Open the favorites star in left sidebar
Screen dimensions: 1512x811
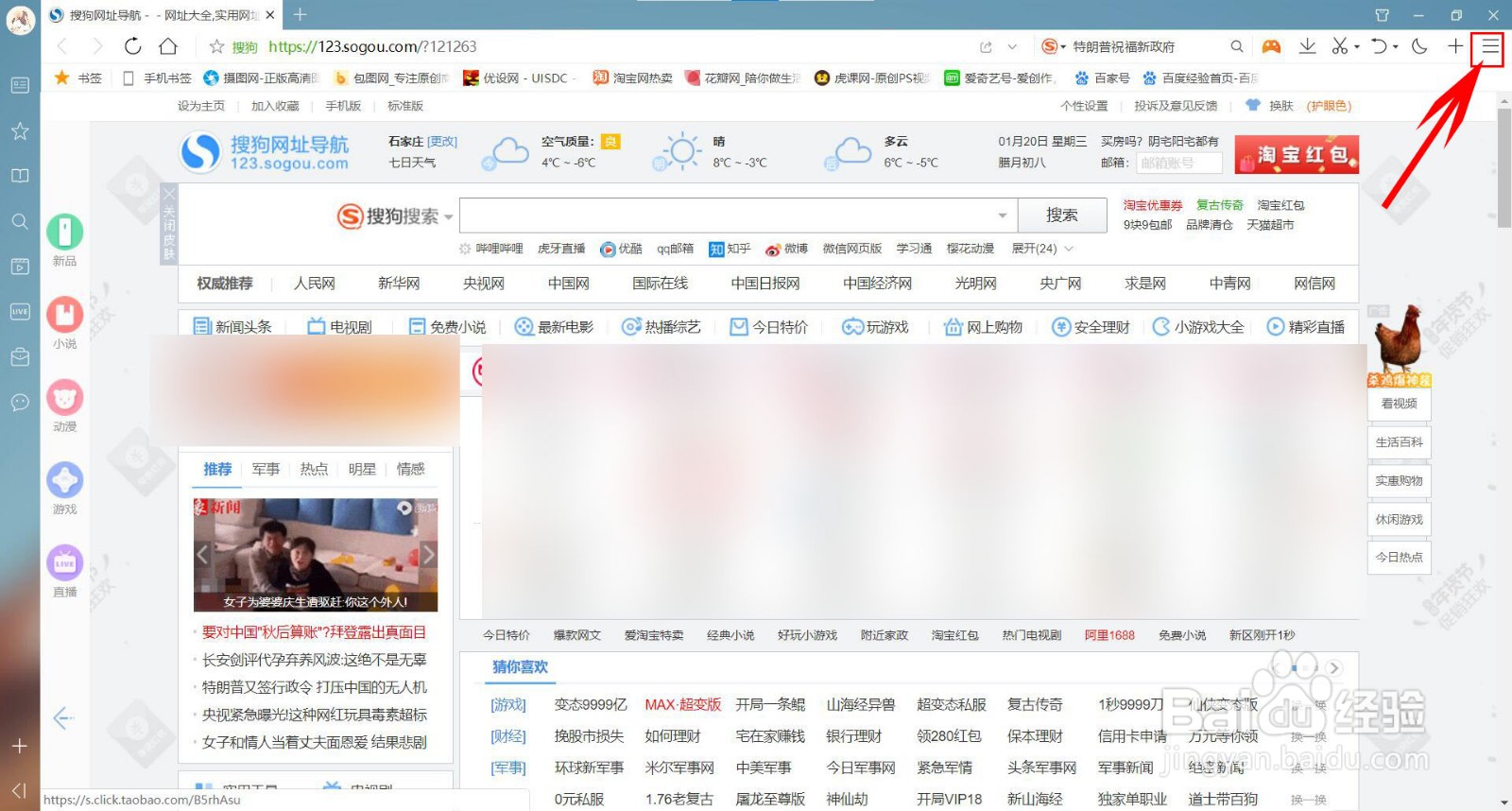pyautogui.click(x=20, y=130)
